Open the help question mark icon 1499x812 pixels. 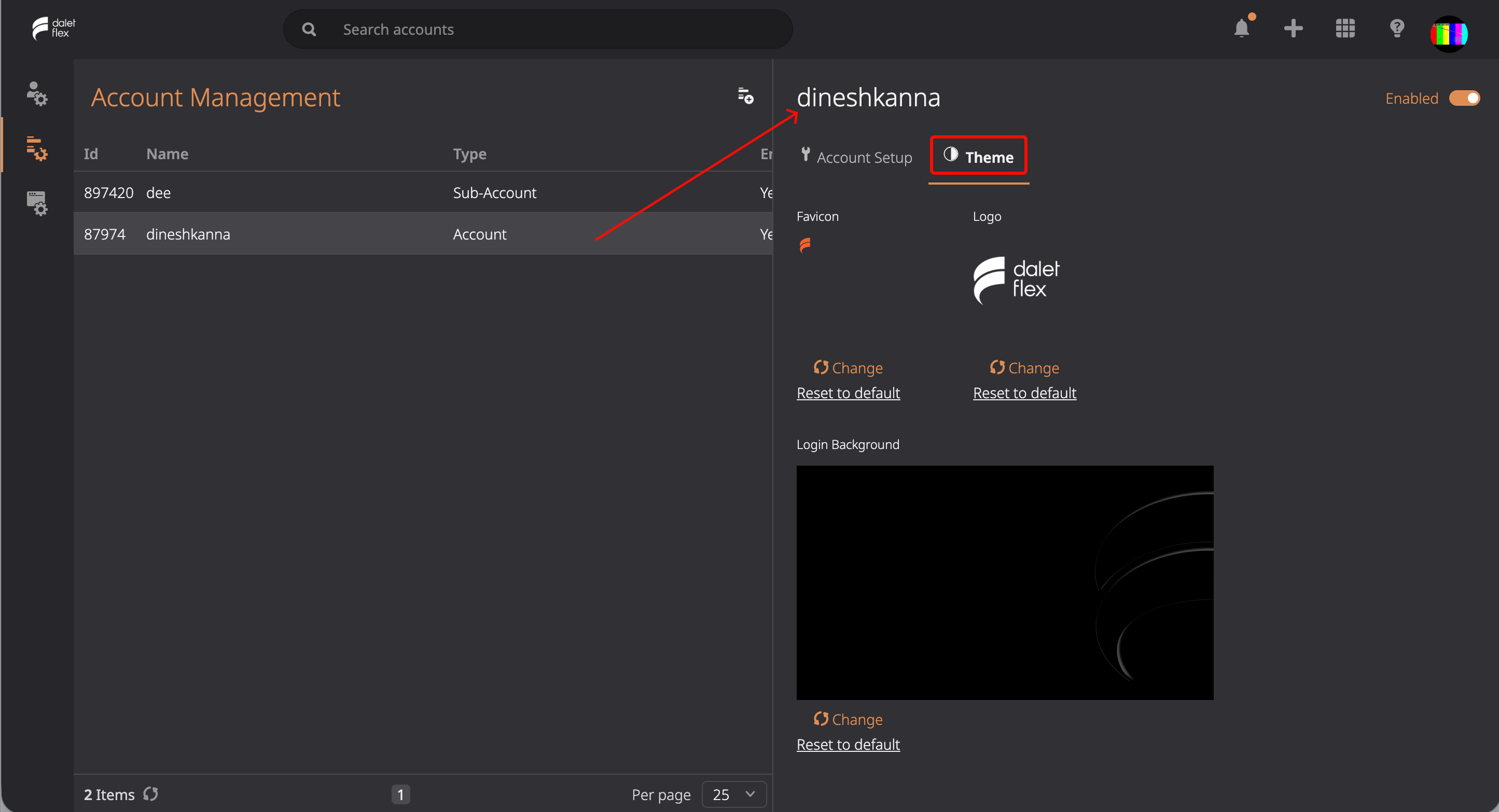(x=1397, y=29)
